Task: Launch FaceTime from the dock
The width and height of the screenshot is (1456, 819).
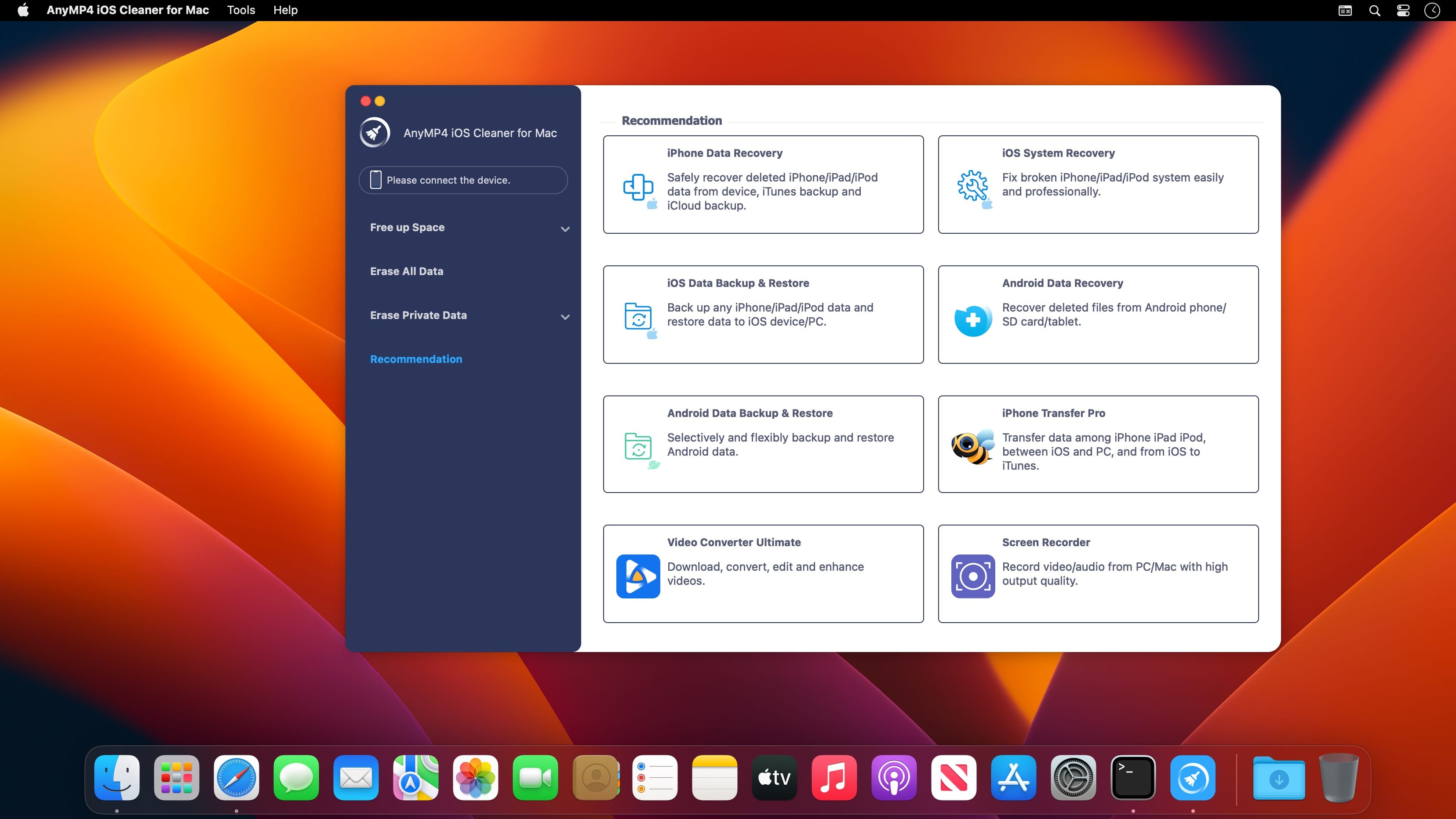Action: pos(535,778)
